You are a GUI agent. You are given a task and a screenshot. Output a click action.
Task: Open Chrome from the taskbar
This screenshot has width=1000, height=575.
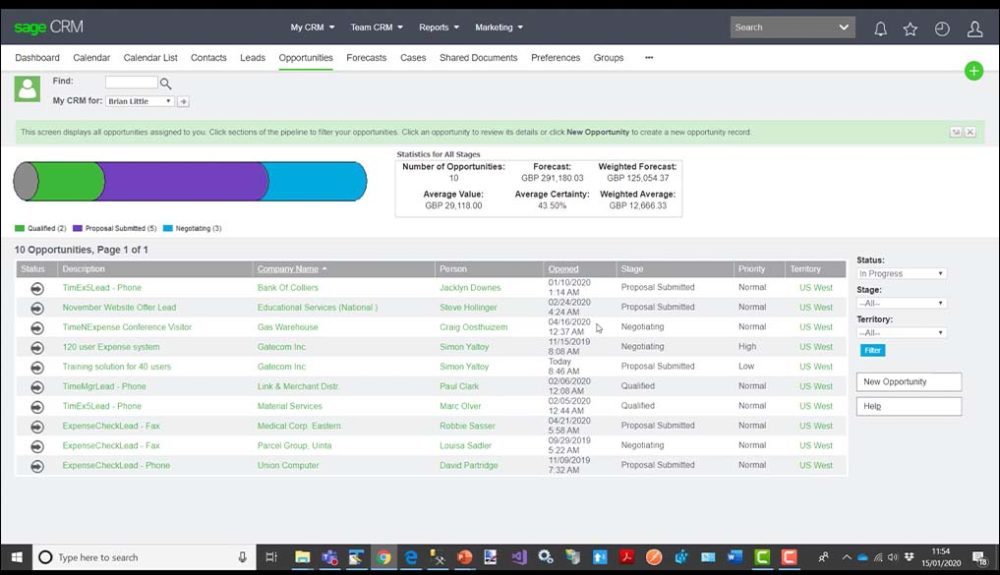tap(383, 557)
